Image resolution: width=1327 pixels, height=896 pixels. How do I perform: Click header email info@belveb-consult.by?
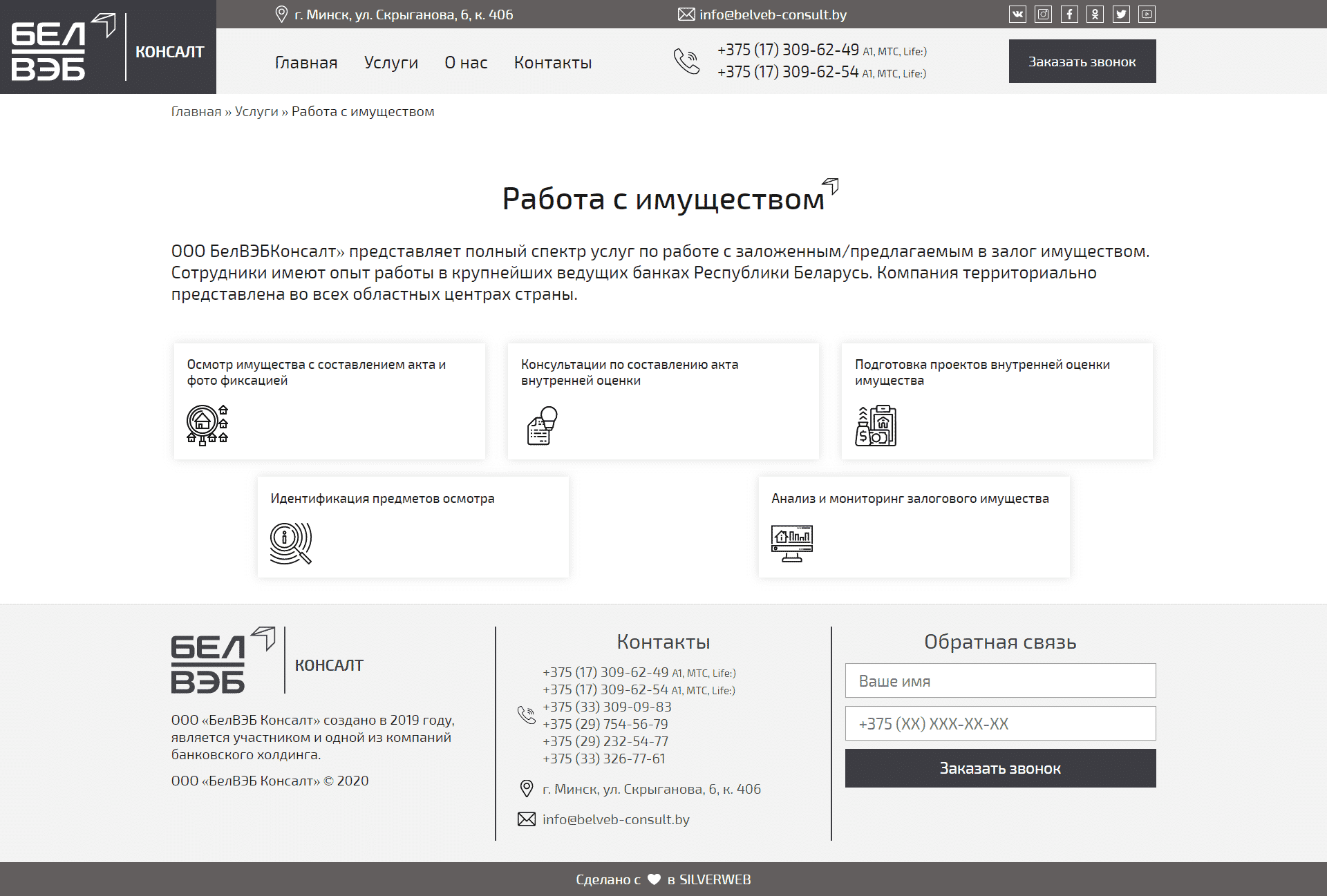pyautogui.click(x=773, y=15)
